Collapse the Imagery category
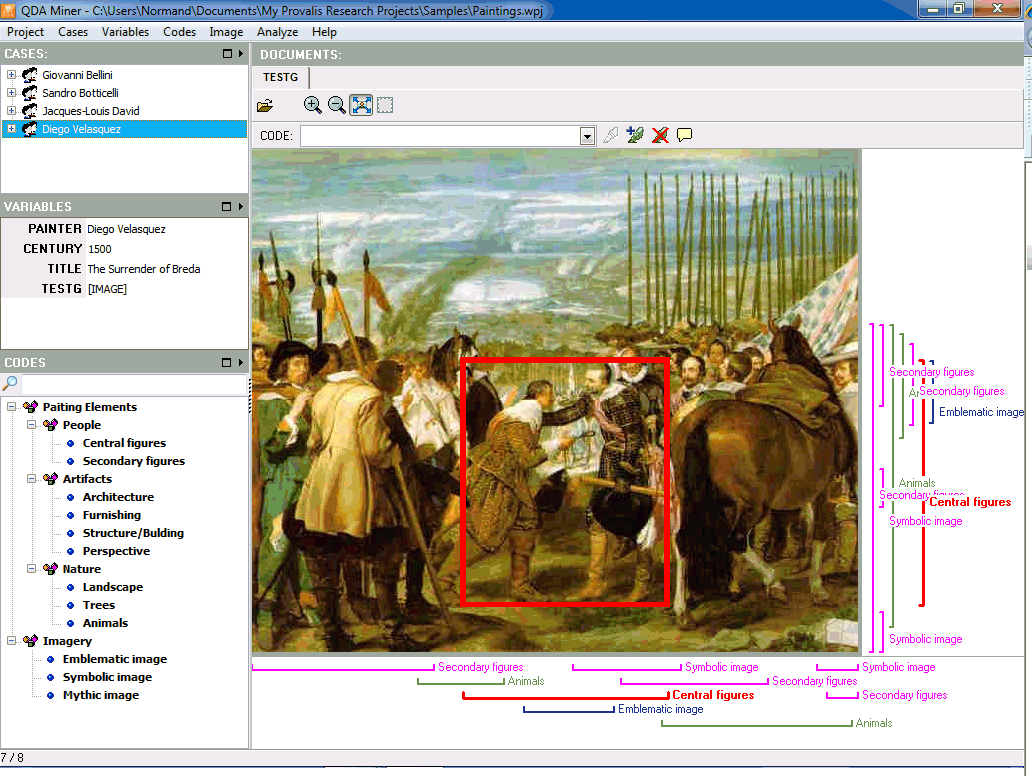This screenshot has width=1032, height=776. click(11, 640)
